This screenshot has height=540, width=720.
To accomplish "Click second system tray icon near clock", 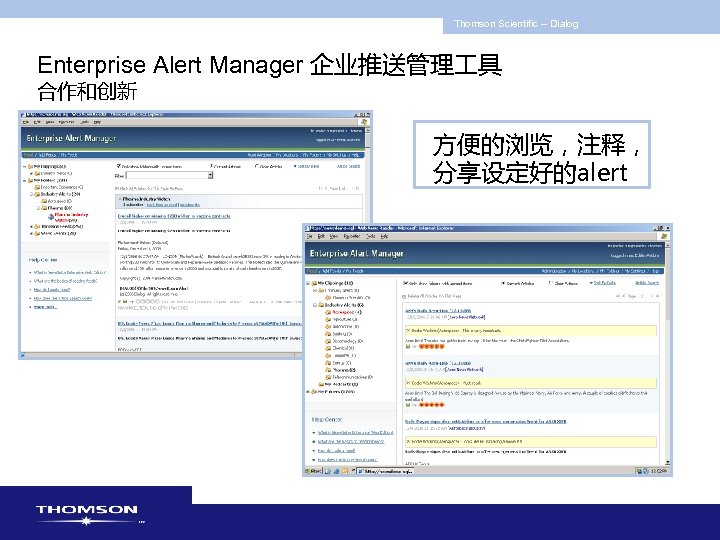I will tap(646, 471).
